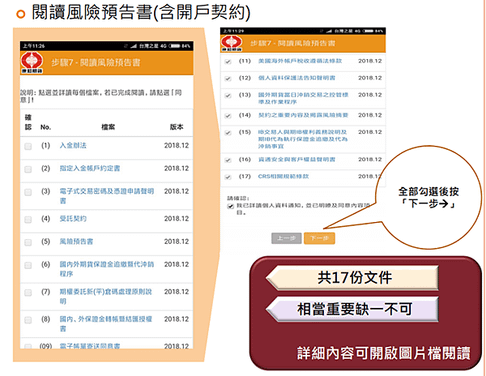
Task: Open the 電子式交易密碼及憑證申請聲明書 link
Action: pyautogui.click(x=107, y=196)
